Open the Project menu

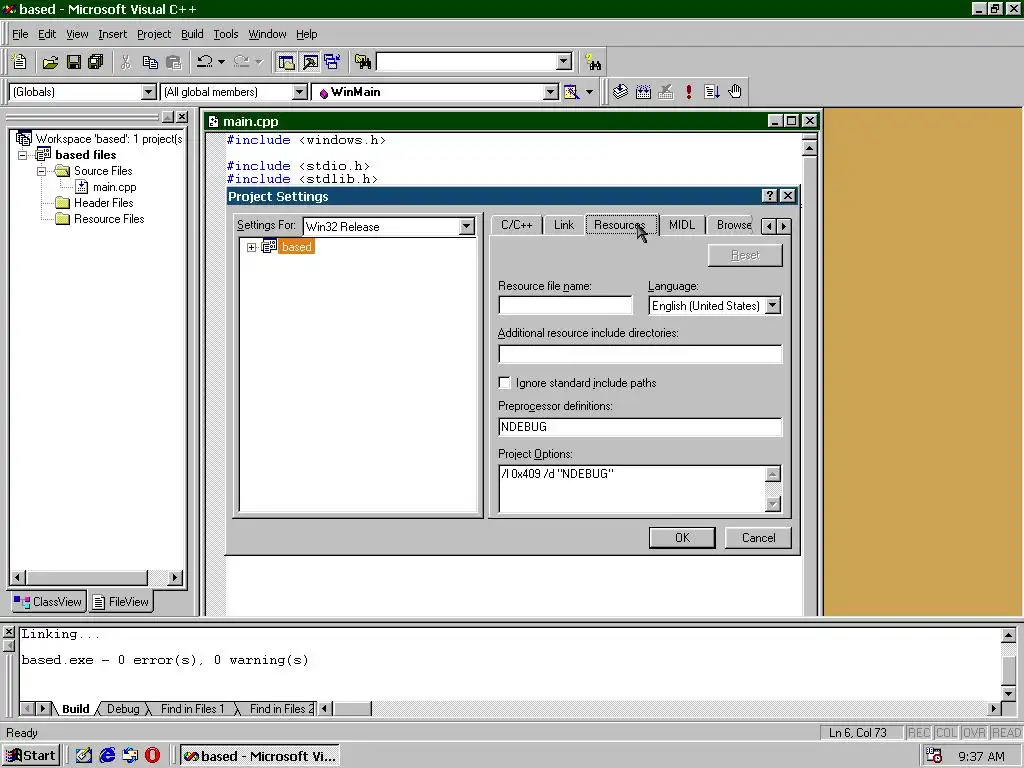coord(154,34)
